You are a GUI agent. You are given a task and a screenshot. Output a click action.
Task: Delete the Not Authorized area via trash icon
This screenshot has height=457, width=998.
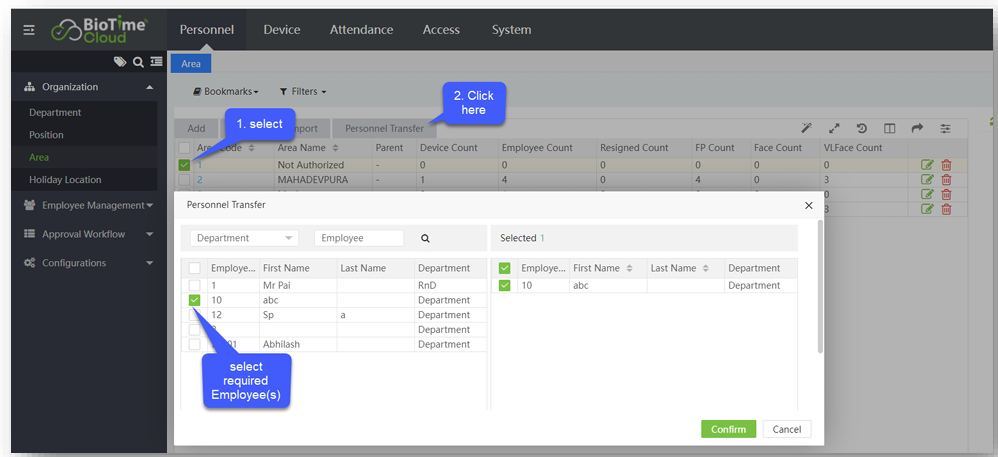[946, 165]
